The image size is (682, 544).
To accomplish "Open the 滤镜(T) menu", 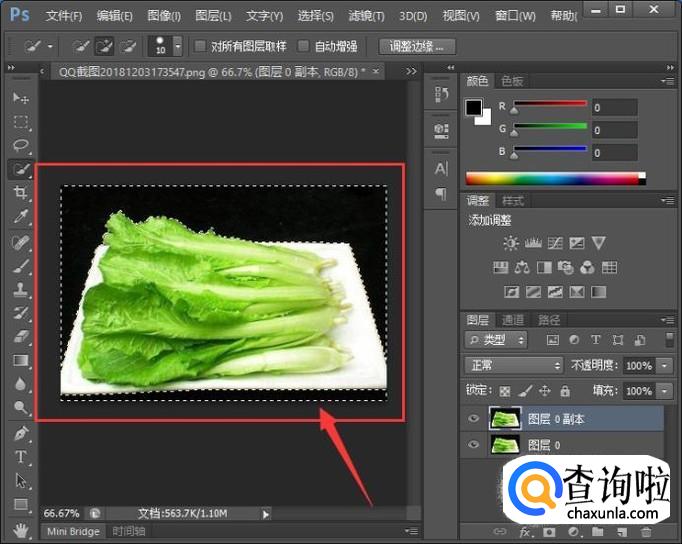I will click(365, 16).
